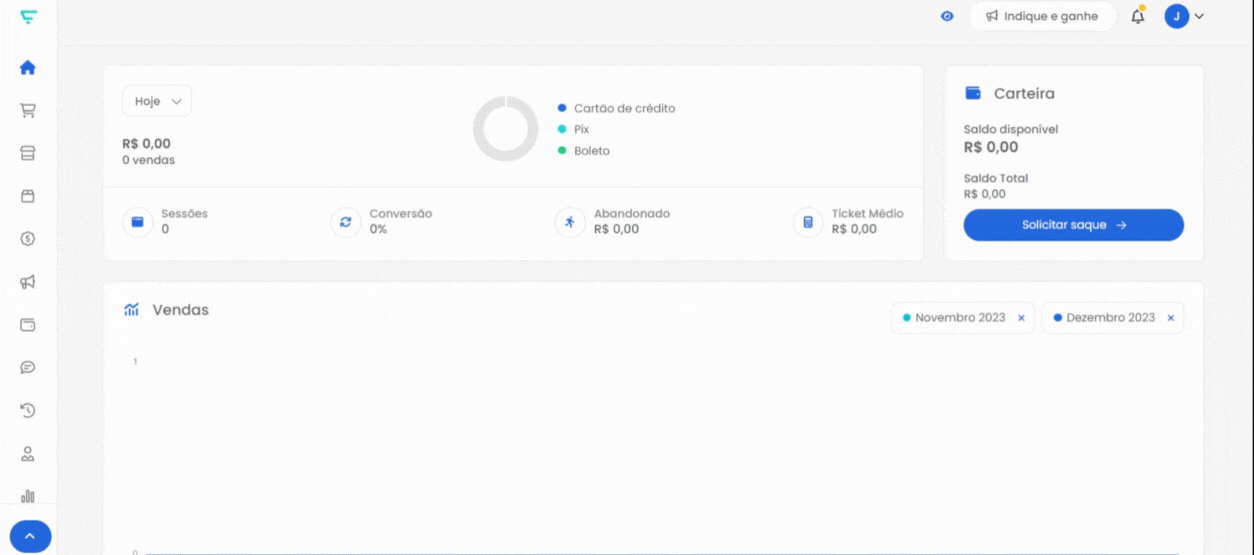Click the Carteira heading

coord(1024,93)
